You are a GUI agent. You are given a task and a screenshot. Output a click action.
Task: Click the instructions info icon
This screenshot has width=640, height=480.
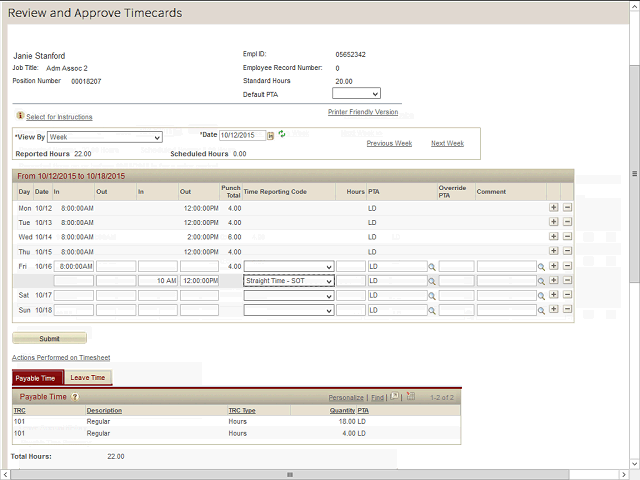20,116
